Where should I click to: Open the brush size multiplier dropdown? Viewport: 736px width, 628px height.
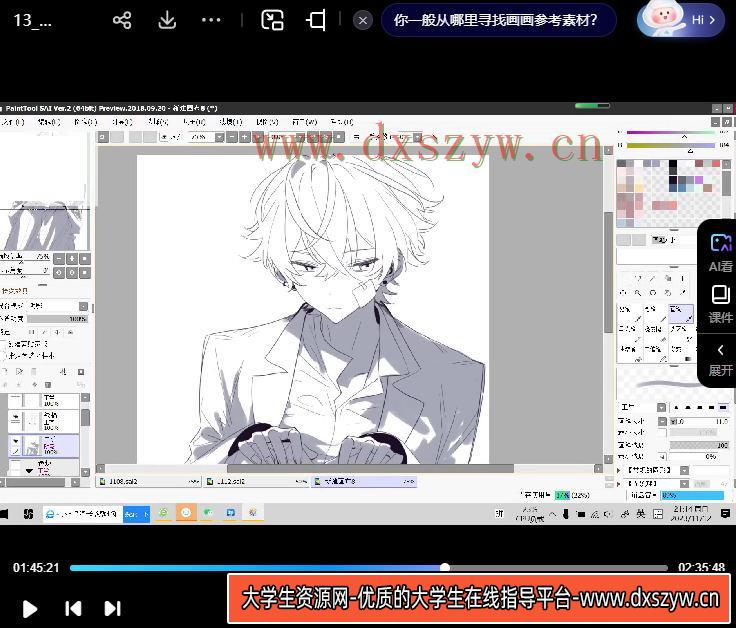[662, 421]
